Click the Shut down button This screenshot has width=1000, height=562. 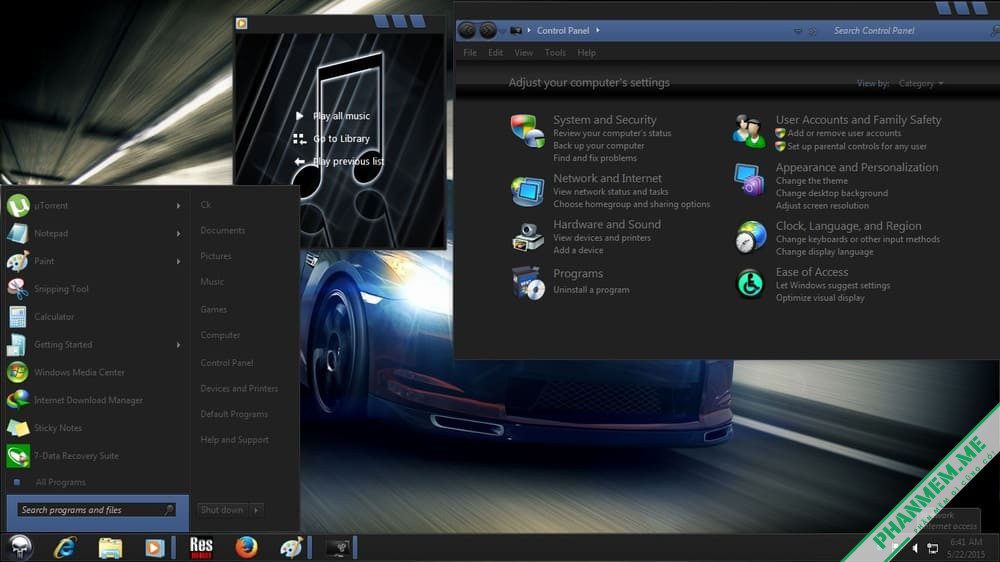pos(222,510)
